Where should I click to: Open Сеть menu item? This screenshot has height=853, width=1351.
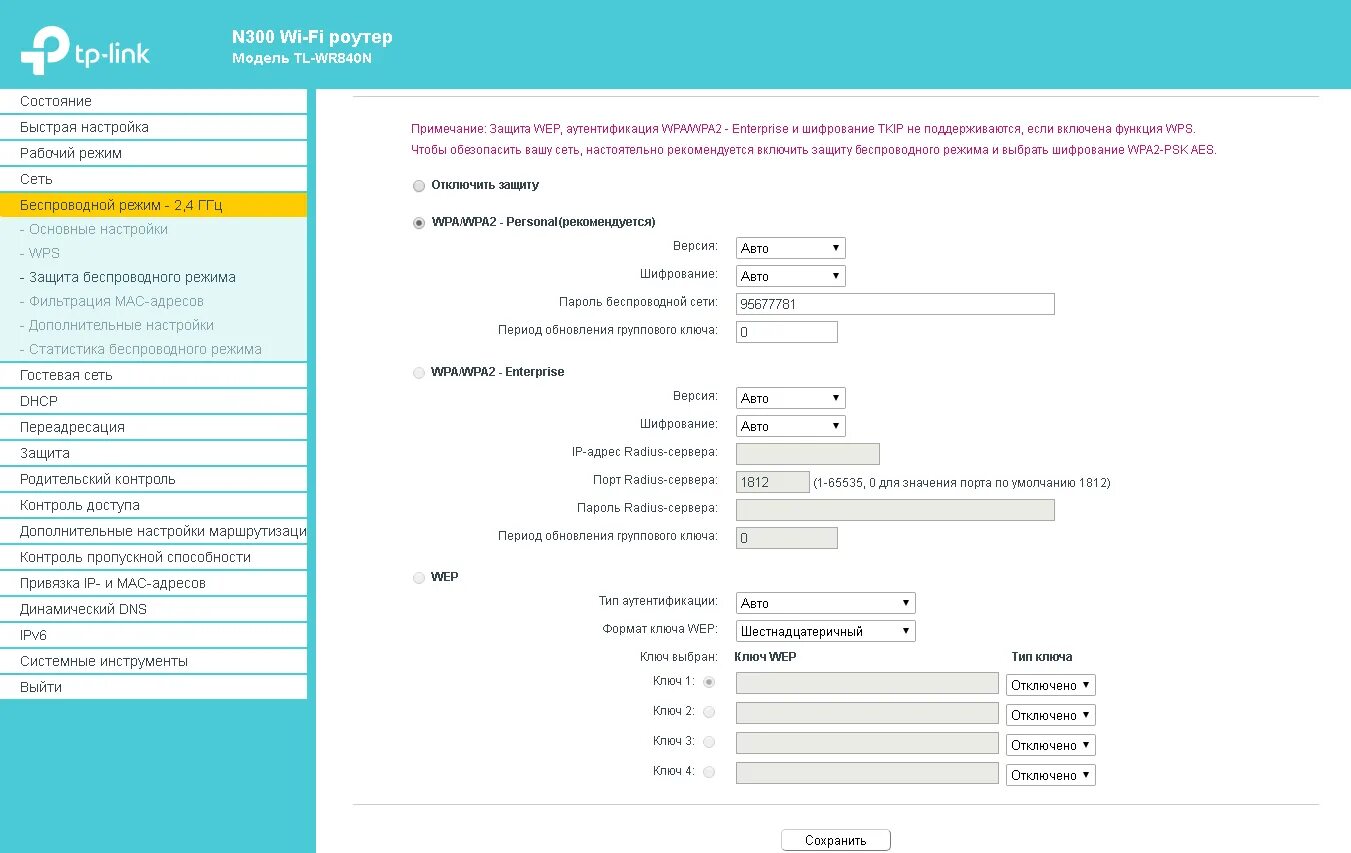pyautogui.click(x=153, y=179)
